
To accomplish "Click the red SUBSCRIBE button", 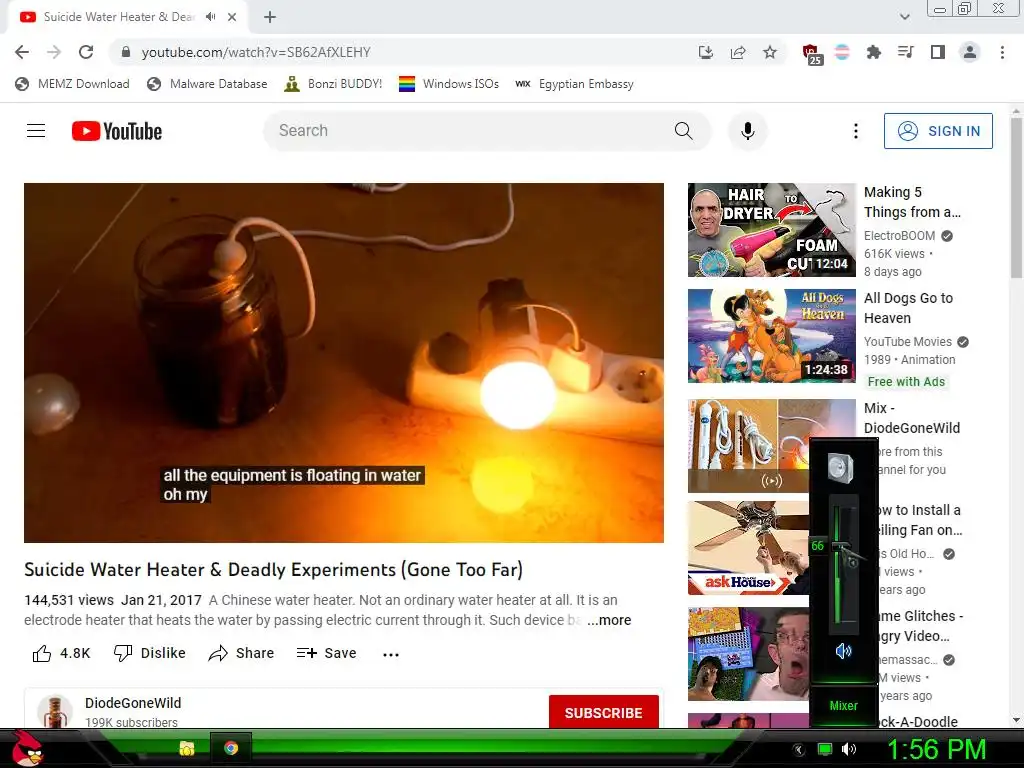I will click(x=603, y=712).
